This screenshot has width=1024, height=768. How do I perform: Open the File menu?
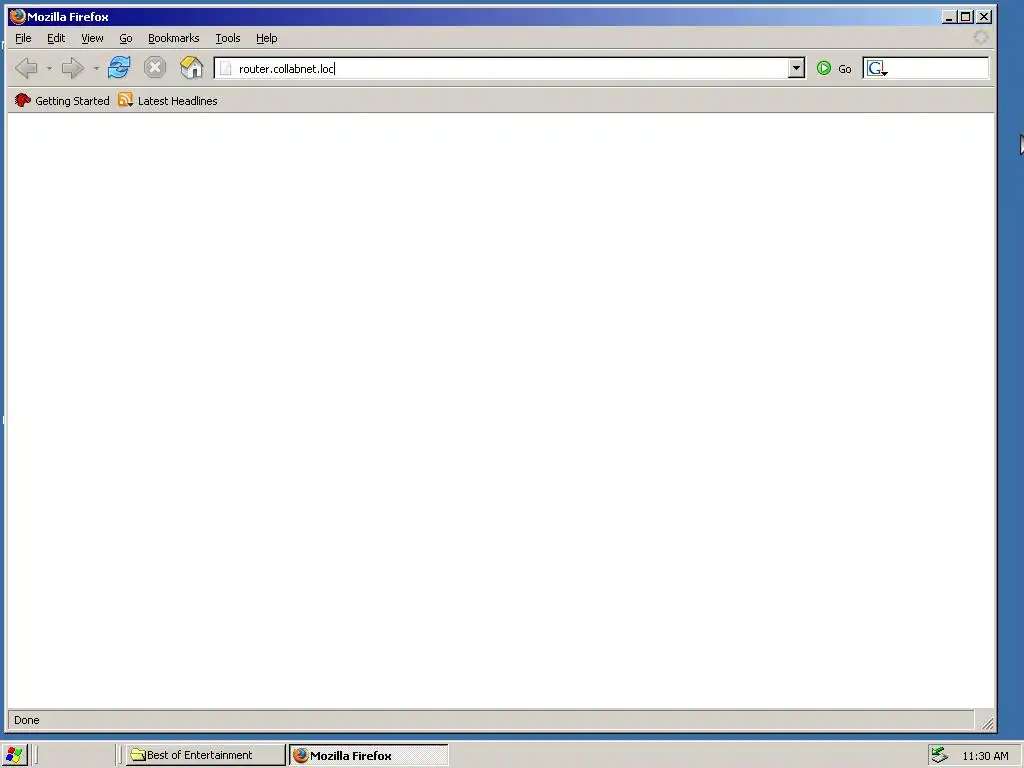(x=23, y=38)
